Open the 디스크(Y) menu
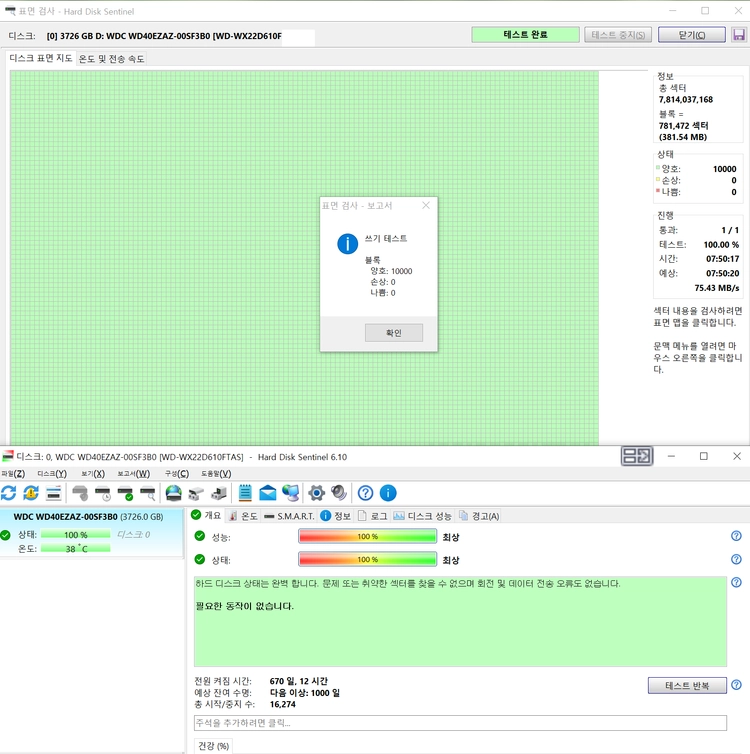This screenshot has width=750, height=754. point(52,474)
